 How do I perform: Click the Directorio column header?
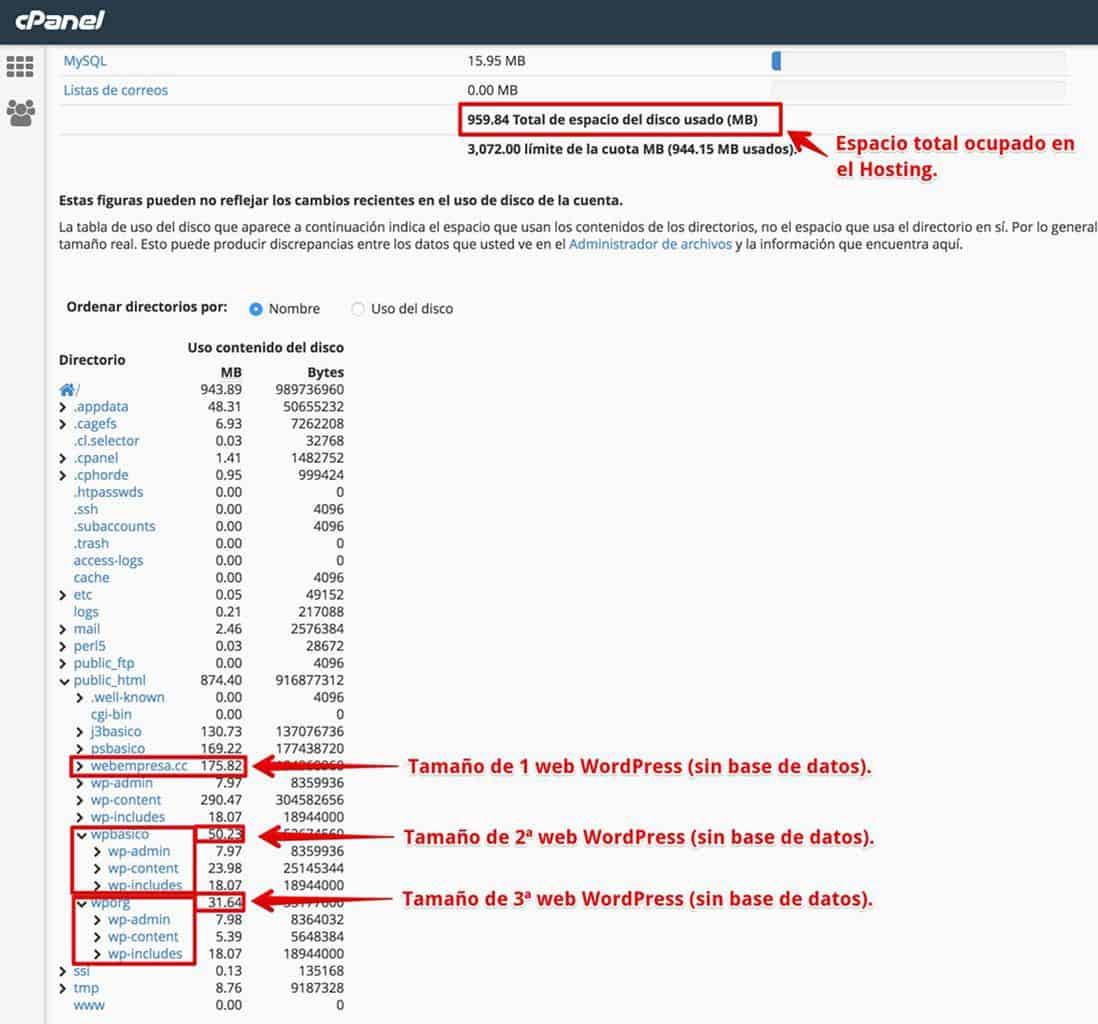pos(92,360)
